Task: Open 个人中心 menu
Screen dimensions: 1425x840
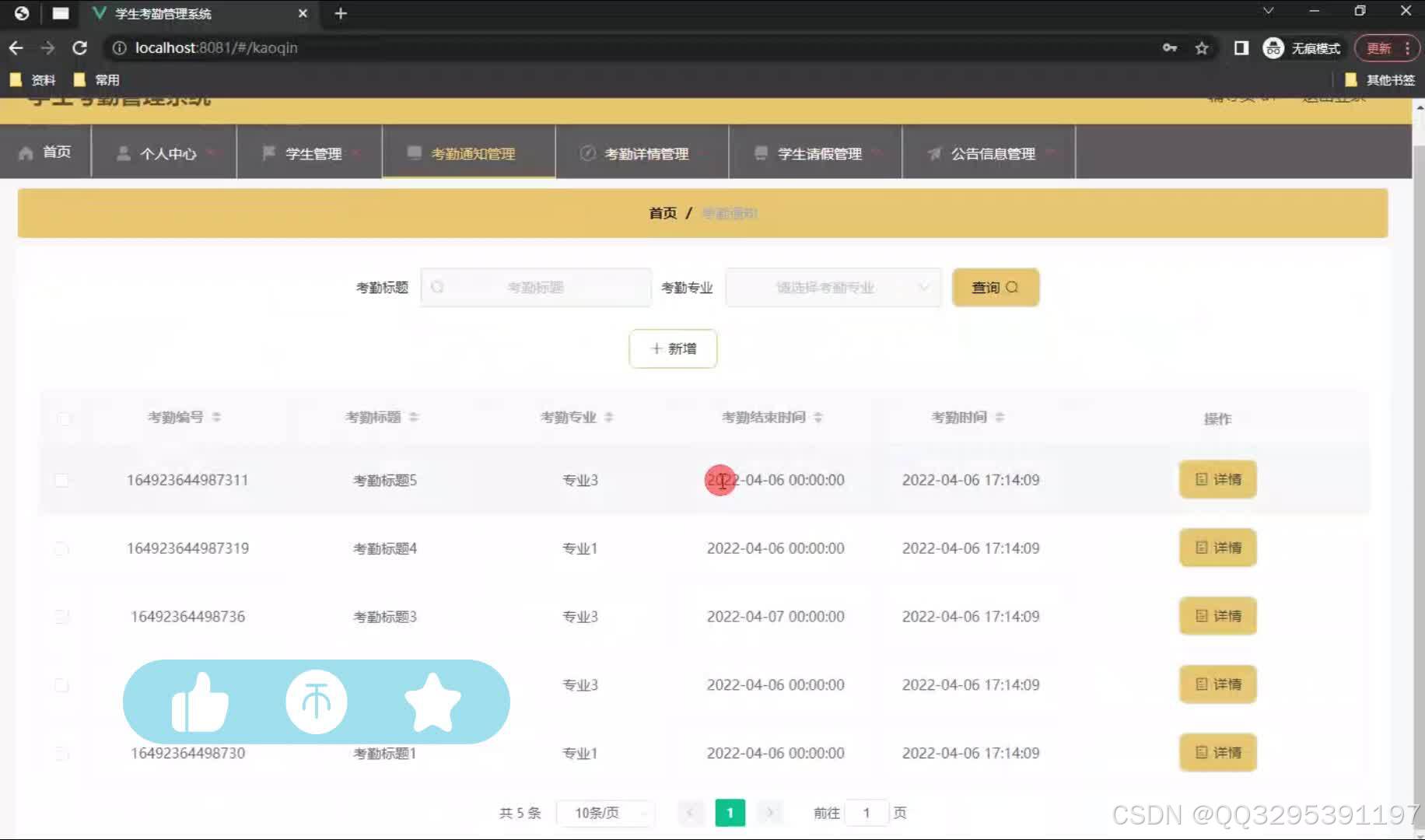Action: [164, 152]
